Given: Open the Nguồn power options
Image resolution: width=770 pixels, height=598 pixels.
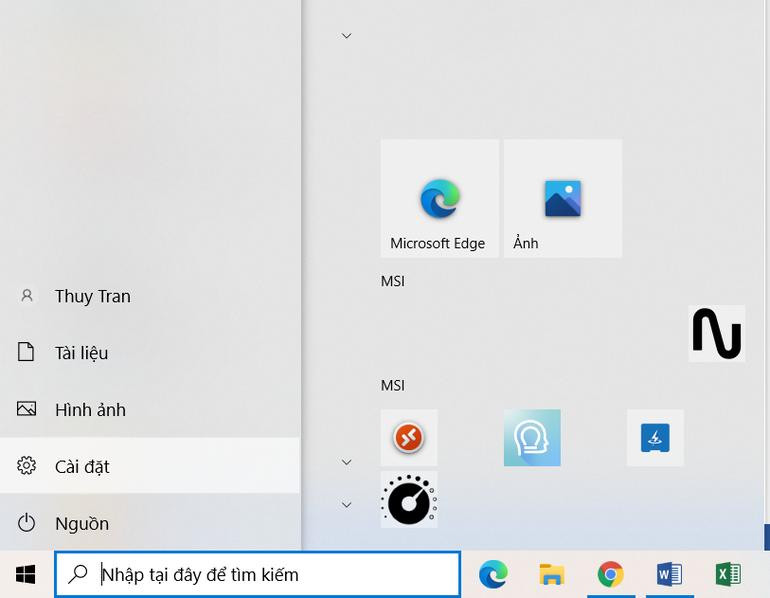Looking at the screenshot, I should coord(81,523).
